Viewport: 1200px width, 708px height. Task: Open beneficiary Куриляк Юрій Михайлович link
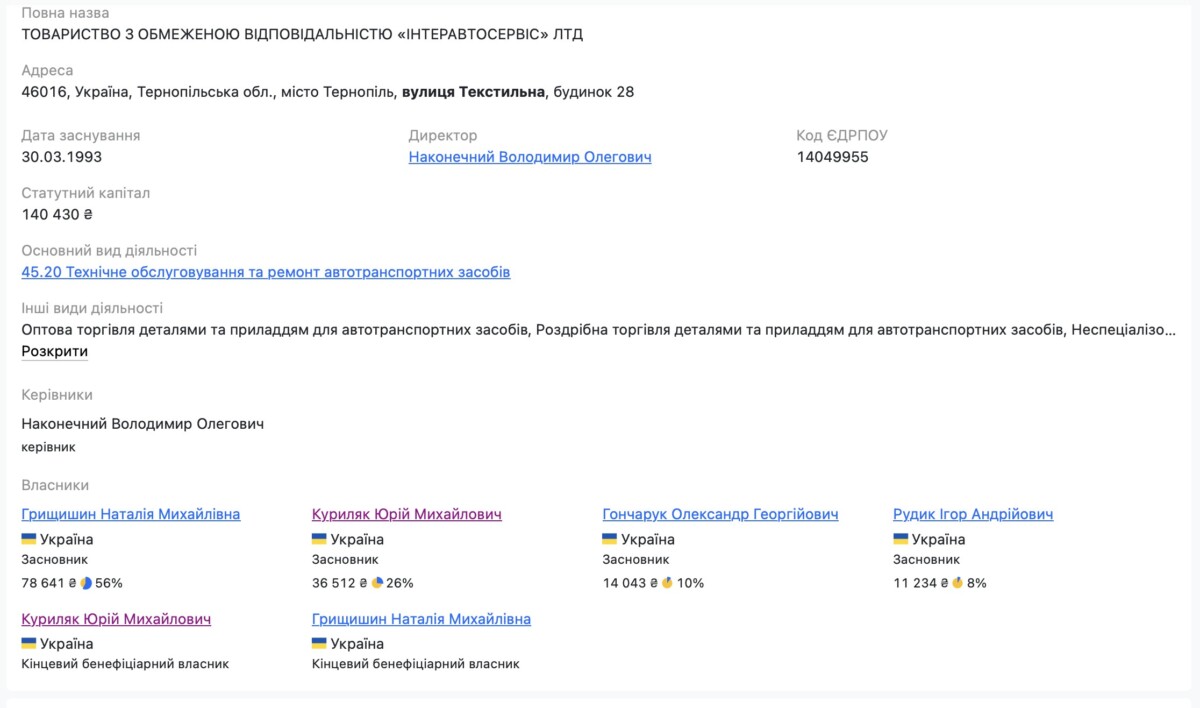click(116, 619)
